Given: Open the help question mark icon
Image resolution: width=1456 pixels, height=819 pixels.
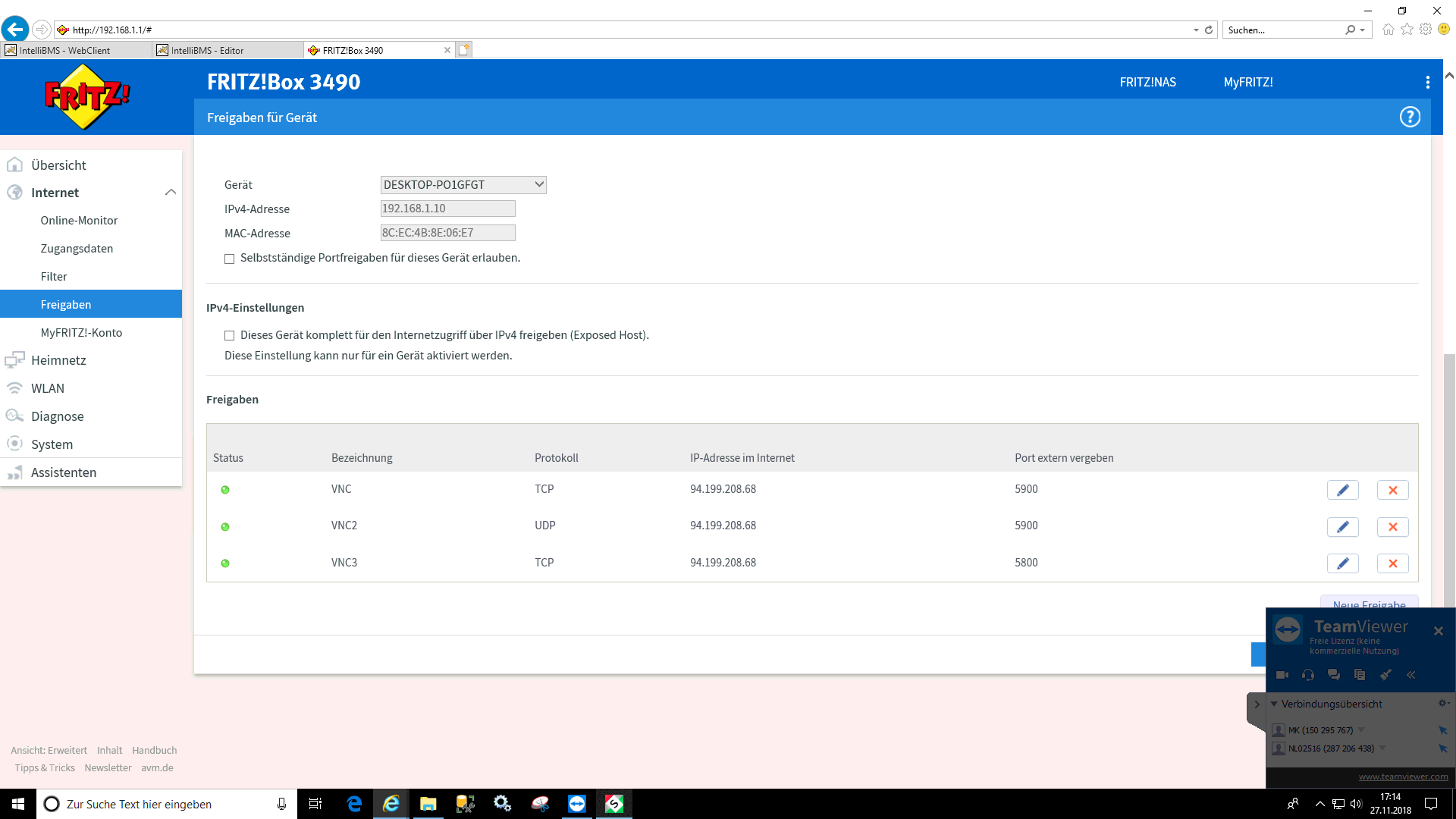Looking at the screenshot, I should click(x=1409, y=118).
